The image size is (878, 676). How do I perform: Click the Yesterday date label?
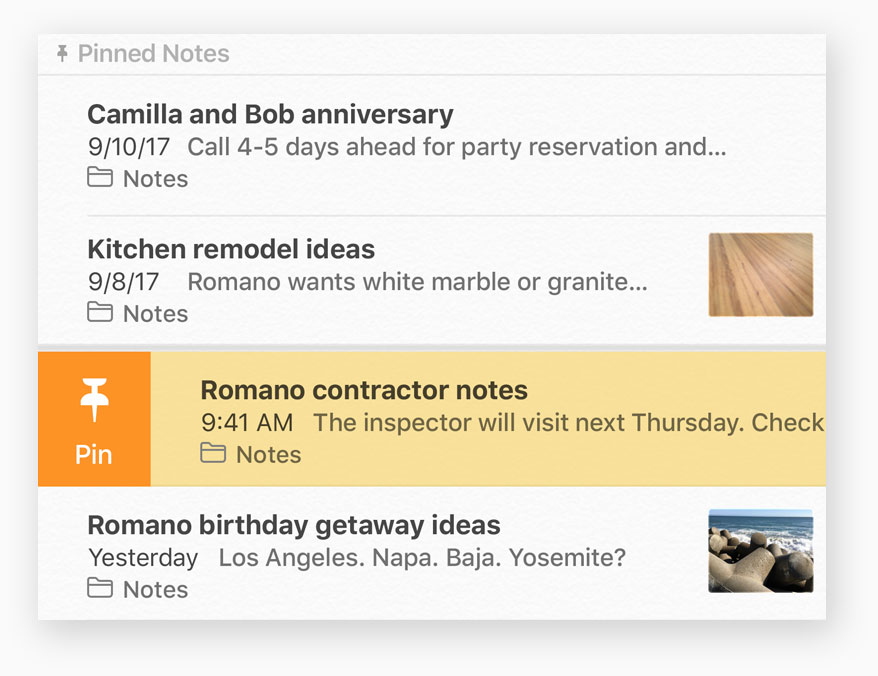pos(143,557)
